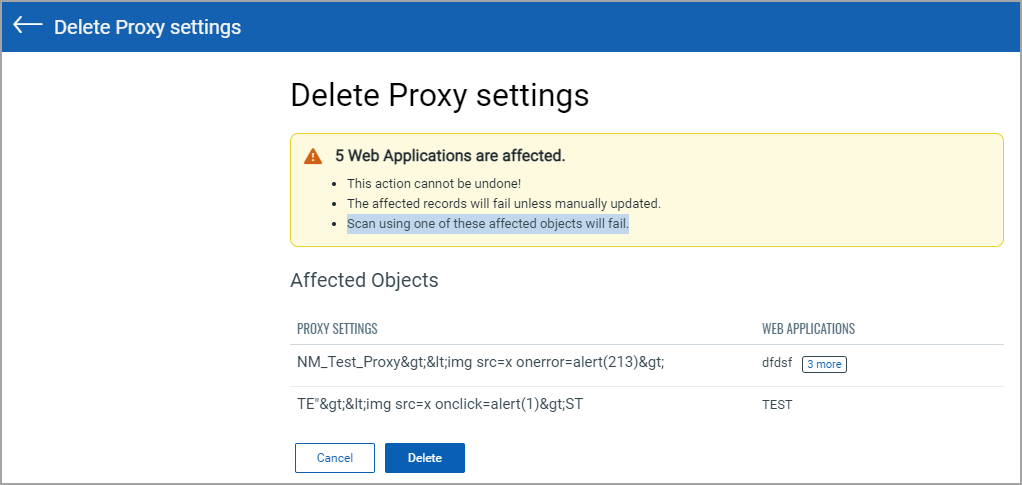Click the PROXY SETTINGS column header
1022x485 pixels.
(337, 329)
